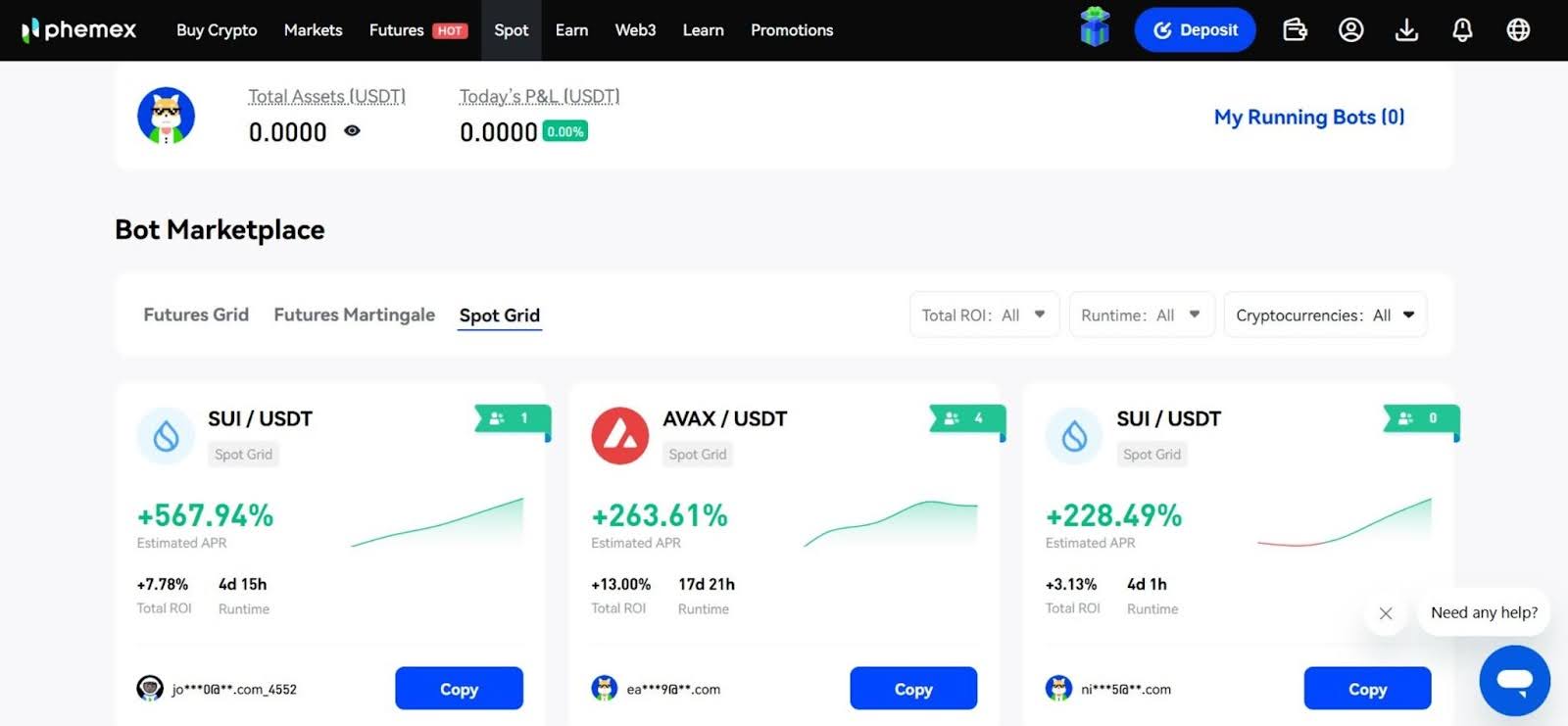Open the gift box rewards icon

click(x=1095, y=27)
